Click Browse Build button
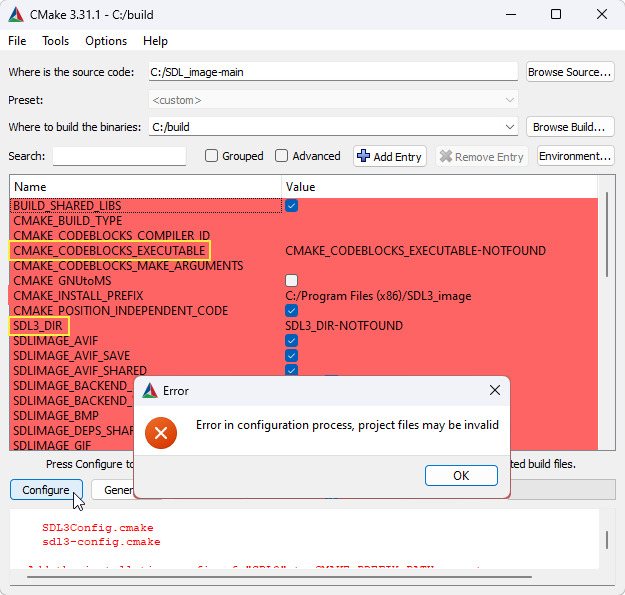This screenshot has width=625, height=595. pos(570,127)
